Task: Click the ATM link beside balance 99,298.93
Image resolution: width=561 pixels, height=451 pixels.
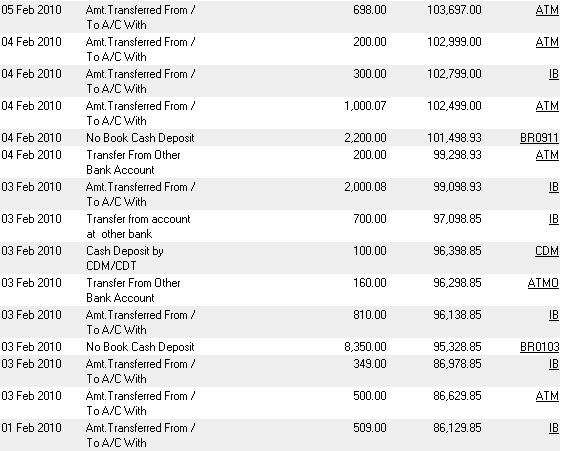Action: pos(547,155)
